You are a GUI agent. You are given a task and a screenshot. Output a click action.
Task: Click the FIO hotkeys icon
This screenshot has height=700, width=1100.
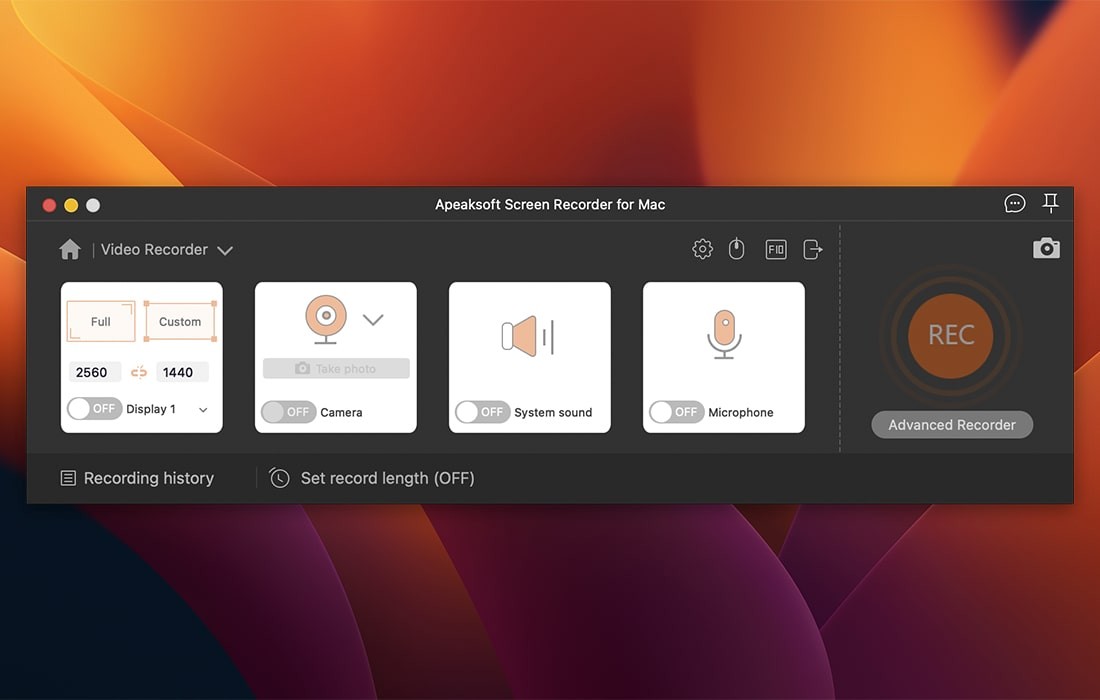point(776,249)
